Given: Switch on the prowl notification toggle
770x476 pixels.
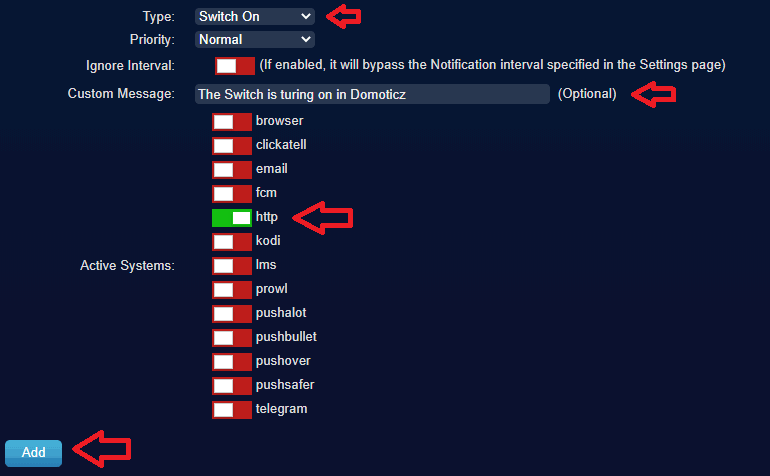Looking at the screenshot, I should [x=232, y=290].
